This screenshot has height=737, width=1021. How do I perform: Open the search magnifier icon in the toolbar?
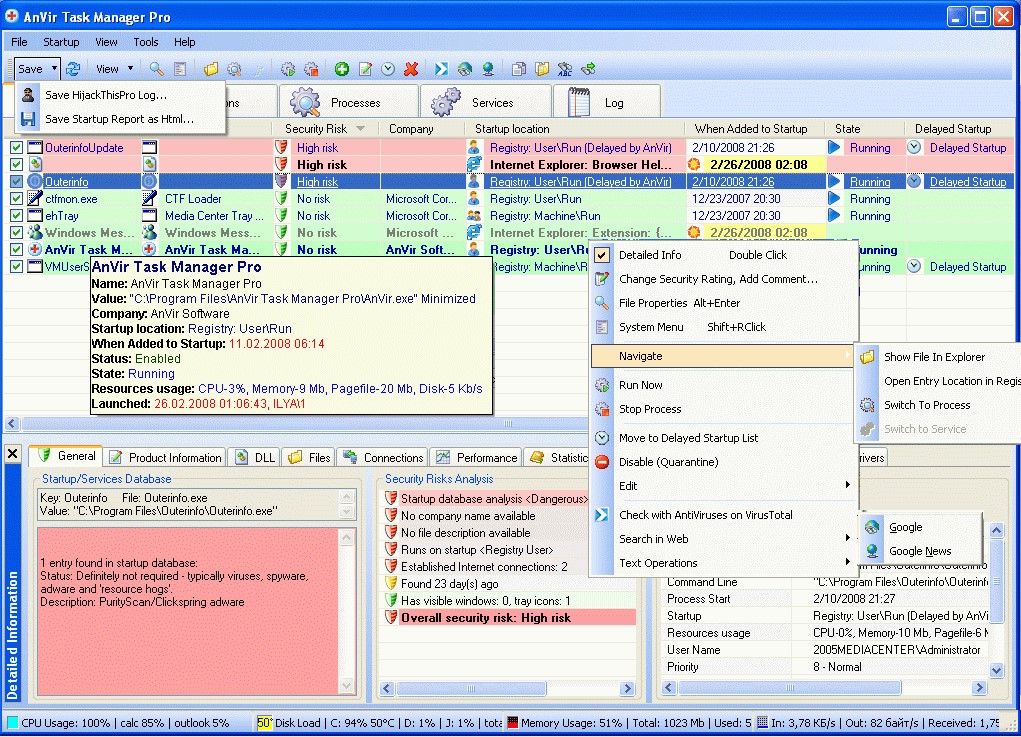[x=154, y=68]
